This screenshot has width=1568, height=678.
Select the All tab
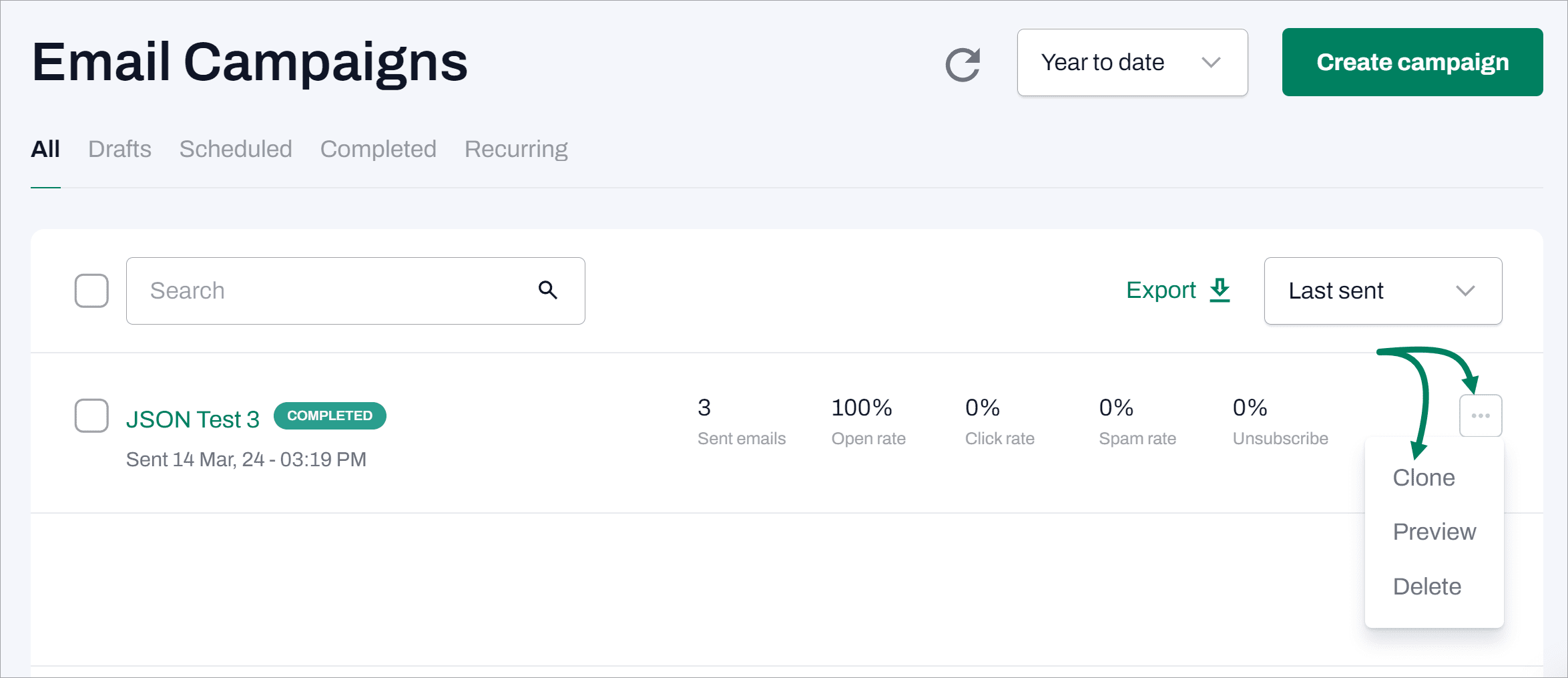click(x=45, y=149)
